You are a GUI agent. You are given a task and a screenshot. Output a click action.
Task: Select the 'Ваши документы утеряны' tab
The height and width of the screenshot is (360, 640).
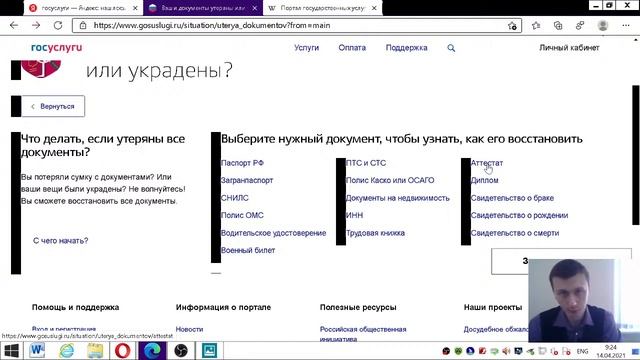203,8
